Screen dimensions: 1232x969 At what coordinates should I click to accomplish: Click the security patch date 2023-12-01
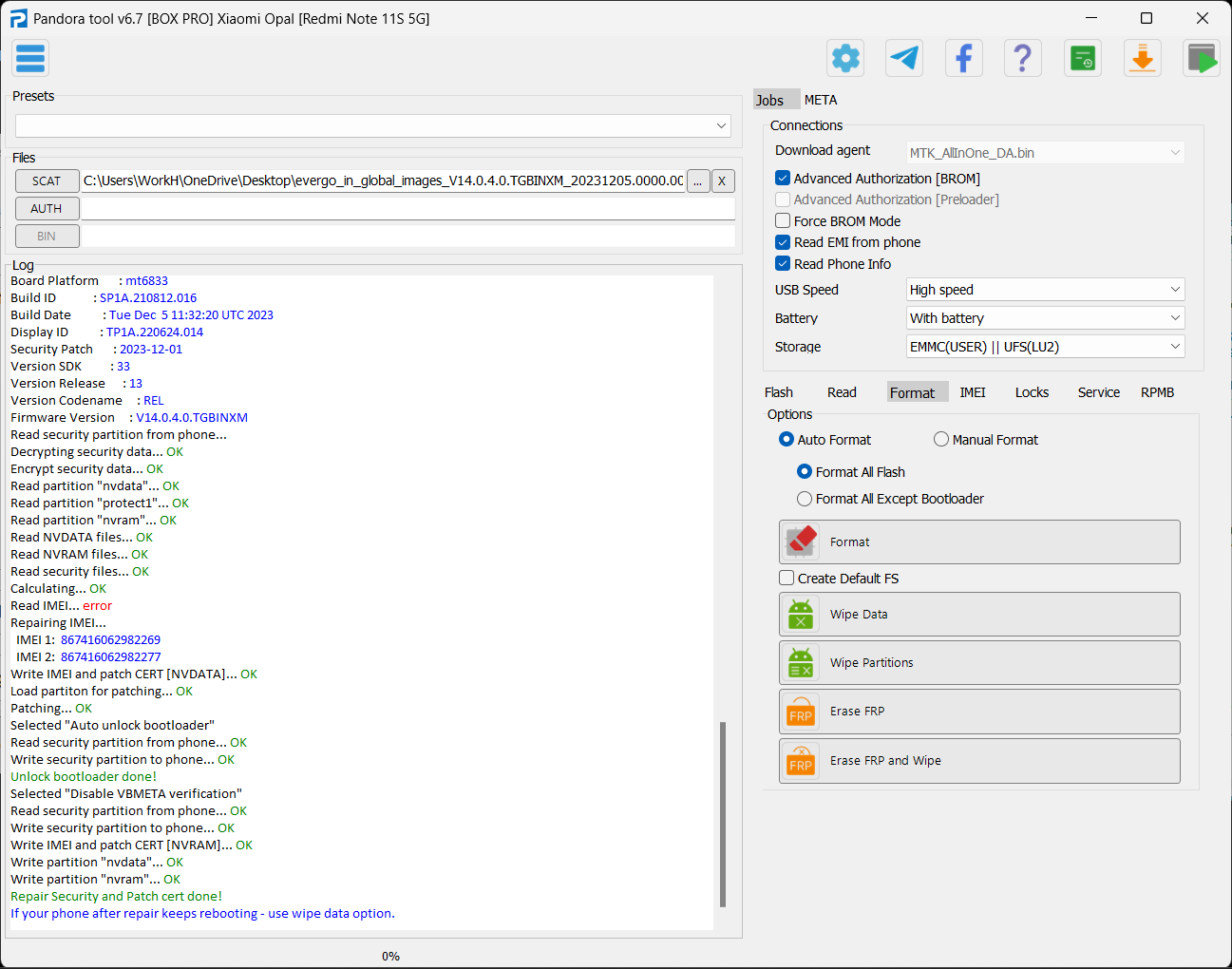pyautogui.click(x=151, y=349)
